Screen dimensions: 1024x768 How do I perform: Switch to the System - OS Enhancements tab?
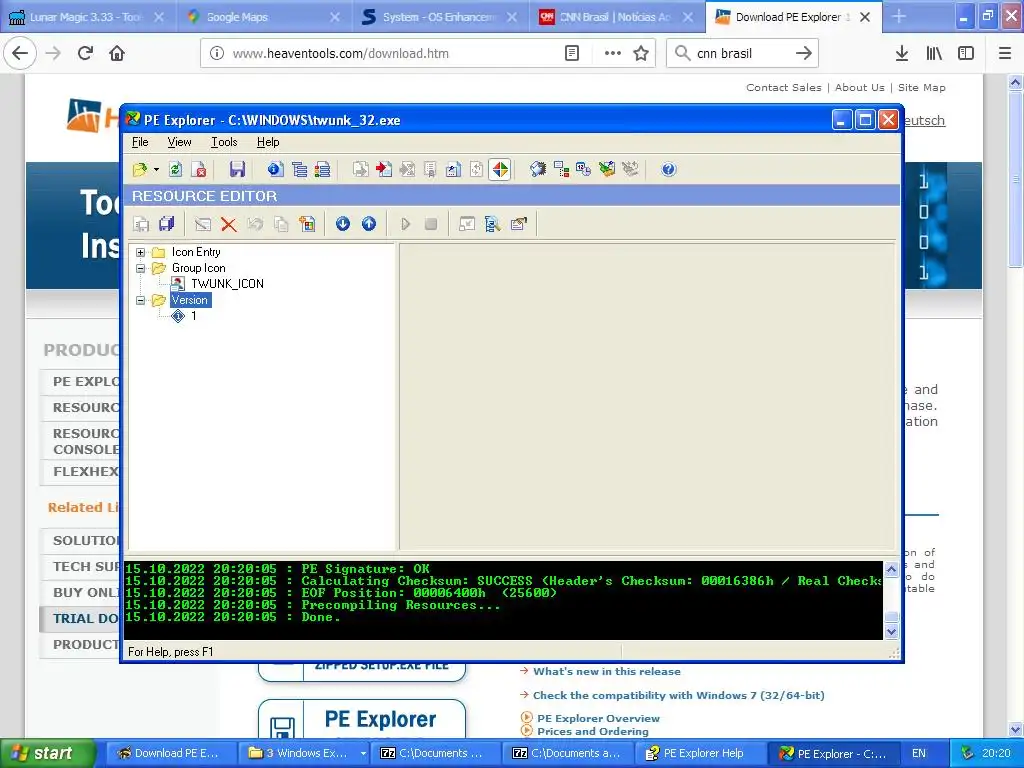point(440,17)
